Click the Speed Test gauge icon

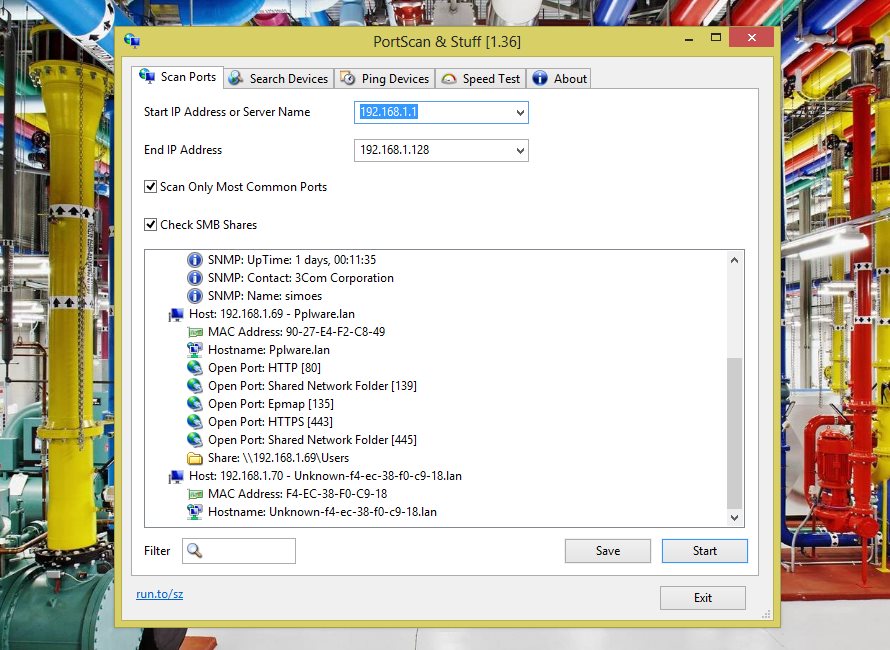point(449,79)
